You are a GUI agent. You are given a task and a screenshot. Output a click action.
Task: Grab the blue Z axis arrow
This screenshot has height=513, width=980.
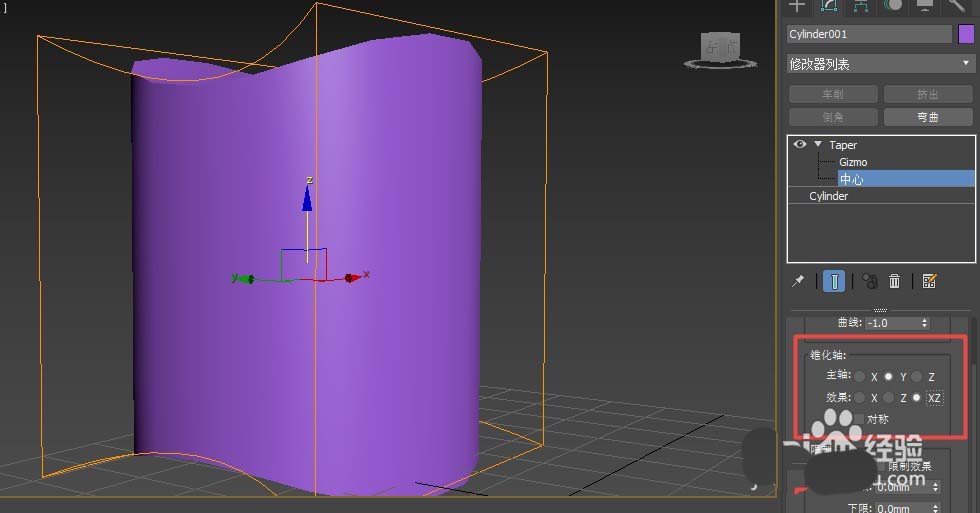[307, 199]
